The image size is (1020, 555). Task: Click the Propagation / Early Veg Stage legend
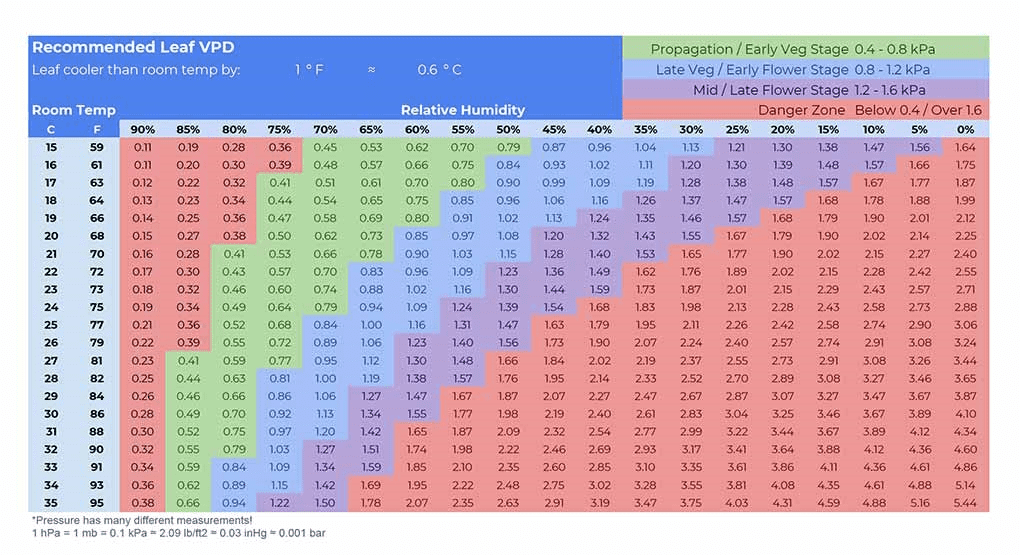pyautogui.click(x=805, y=49)
